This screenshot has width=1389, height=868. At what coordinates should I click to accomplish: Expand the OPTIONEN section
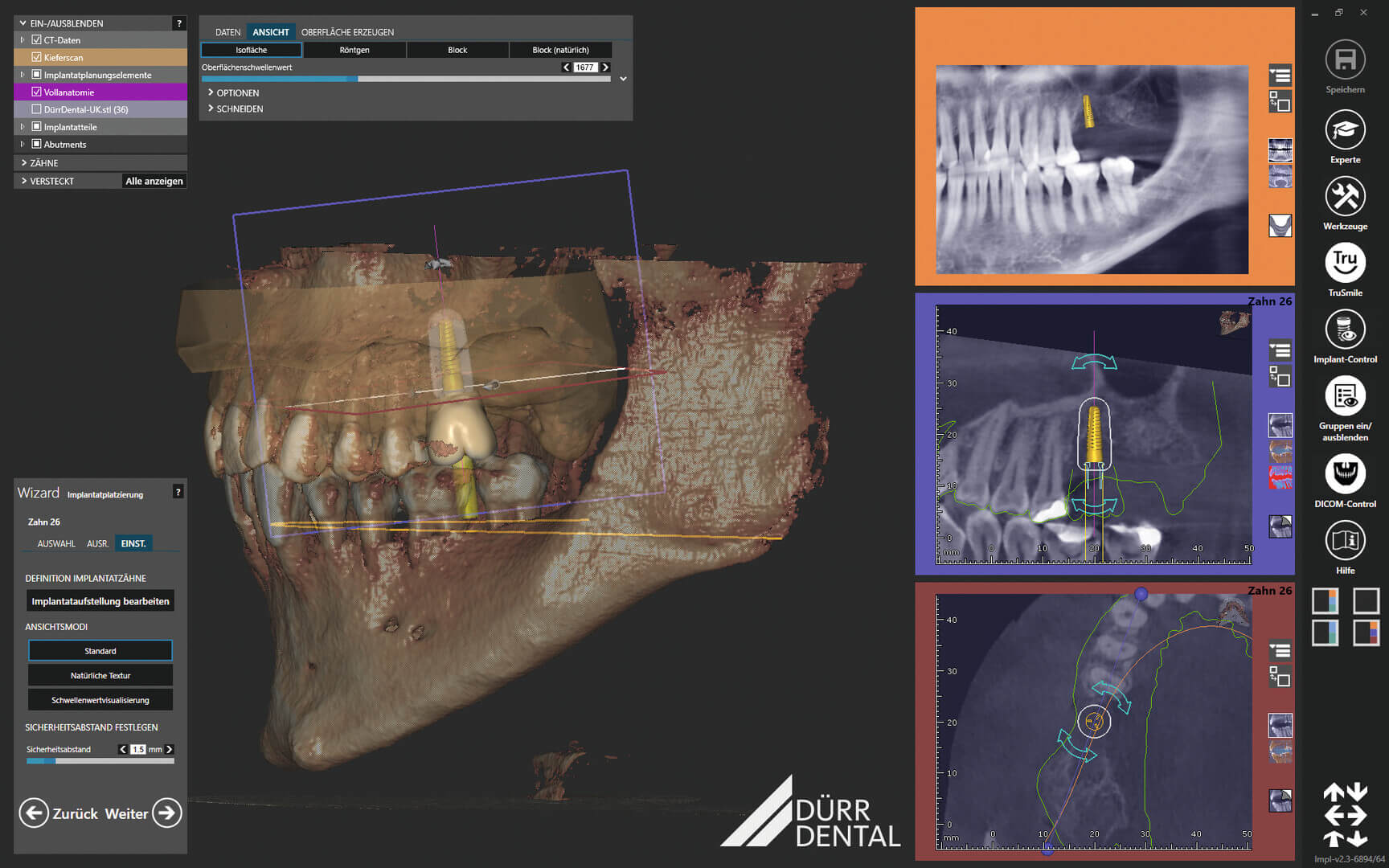coord(237,93)
